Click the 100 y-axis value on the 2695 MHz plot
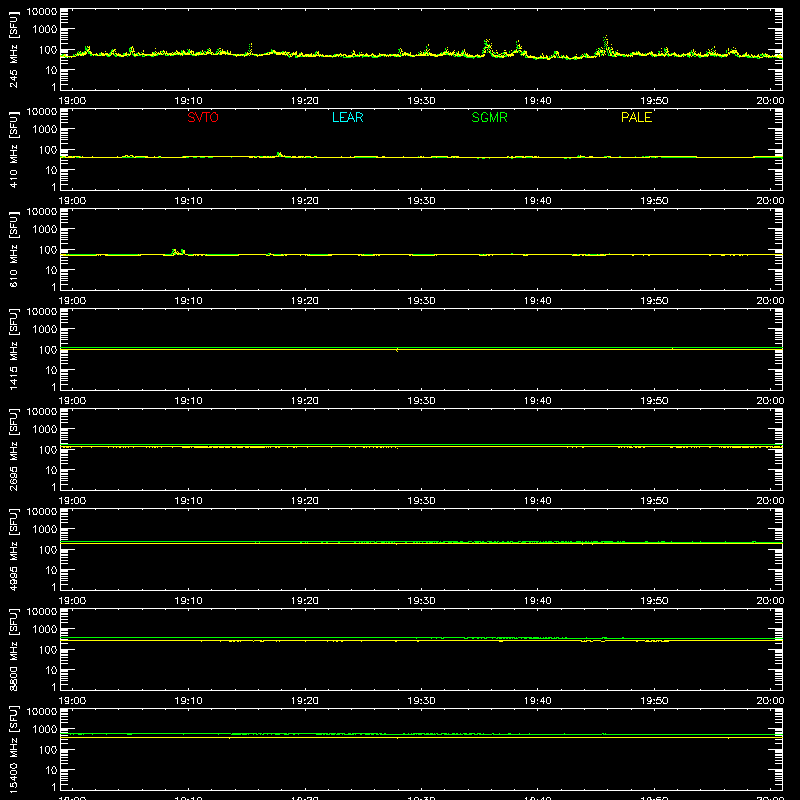This screenshot has height=800, width=800. pos(48,450)
